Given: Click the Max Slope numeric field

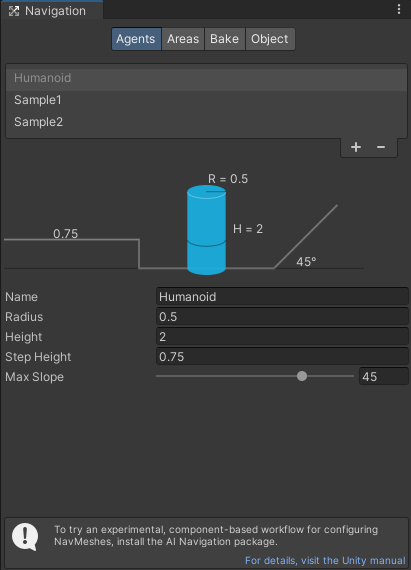Looking at the screenshot, I should pos(384,377).
